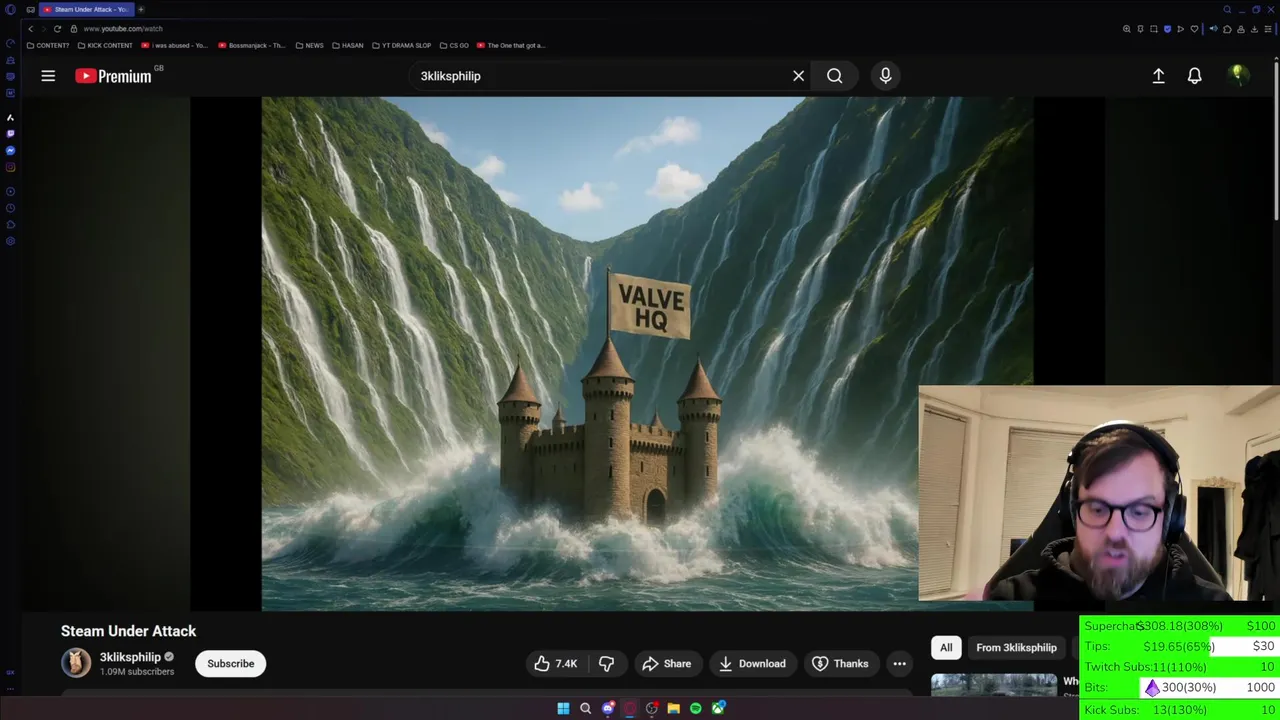Click the page vertical scrollbar
1280x720 pixels.
tap(1276, 140)
